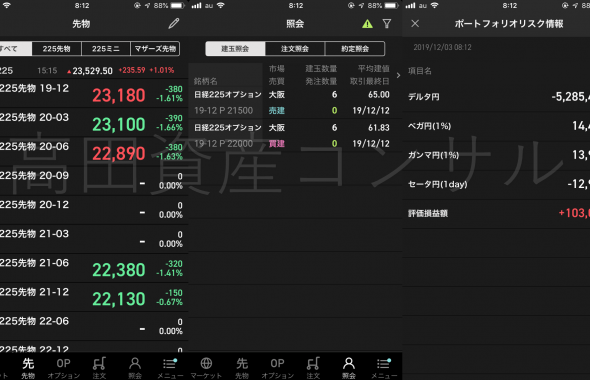Viewport: 590px width, 380px height.
Task: Select the ベガ円(1%) row
Action: (x=496, y=126)
